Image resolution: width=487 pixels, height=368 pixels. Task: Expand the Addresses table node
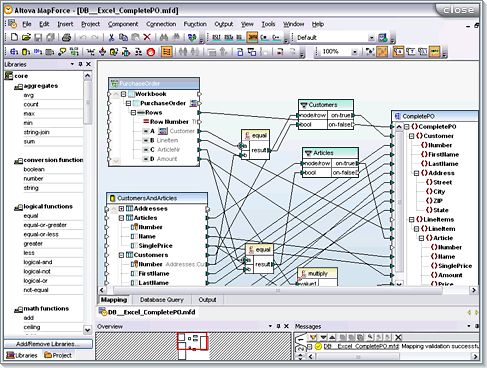tap(121, 209)
